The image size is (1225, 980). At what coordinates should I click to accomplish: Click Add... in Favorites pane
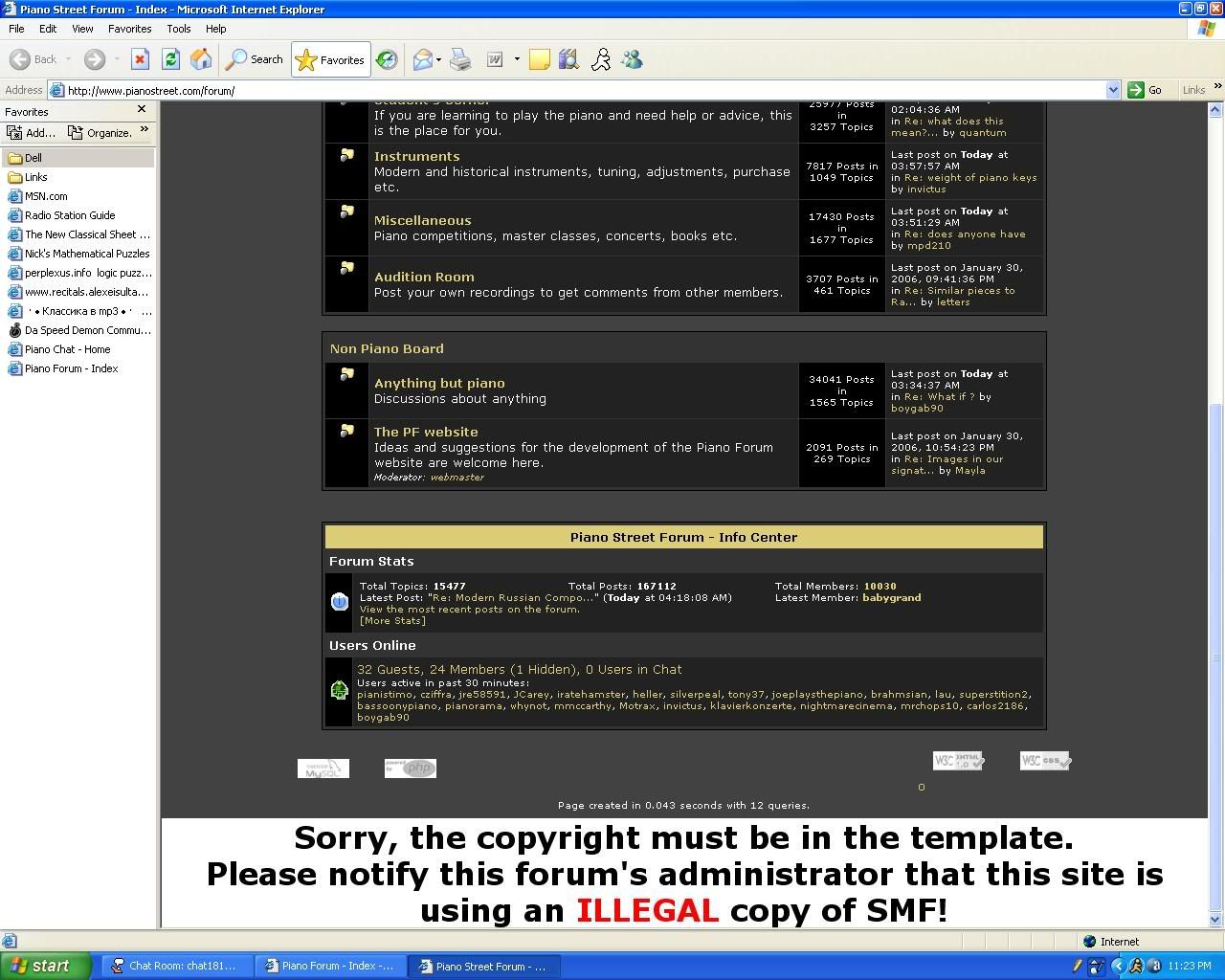[x=33, y=132]
